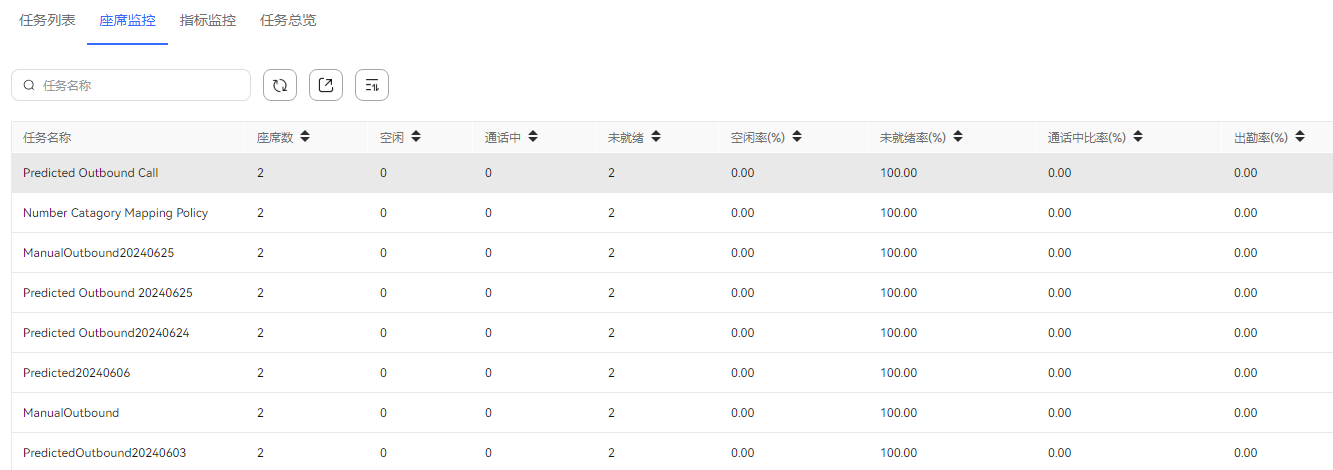Screen dimensions: 1333x470
Task: Select the ManualOutbound20240625 row
Action: tap(672, 253)
